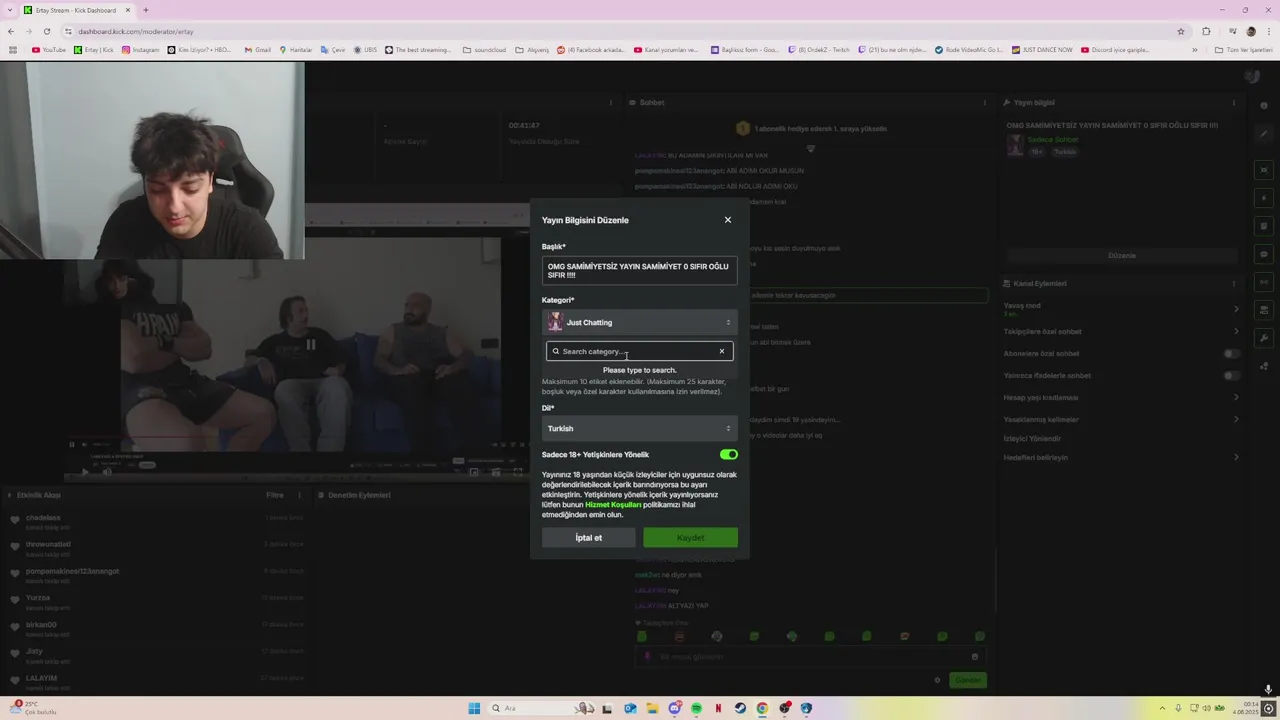The width and height of the screenshot is (1280, 720).
Task: Open Windows Start menu
Action: 474,708
